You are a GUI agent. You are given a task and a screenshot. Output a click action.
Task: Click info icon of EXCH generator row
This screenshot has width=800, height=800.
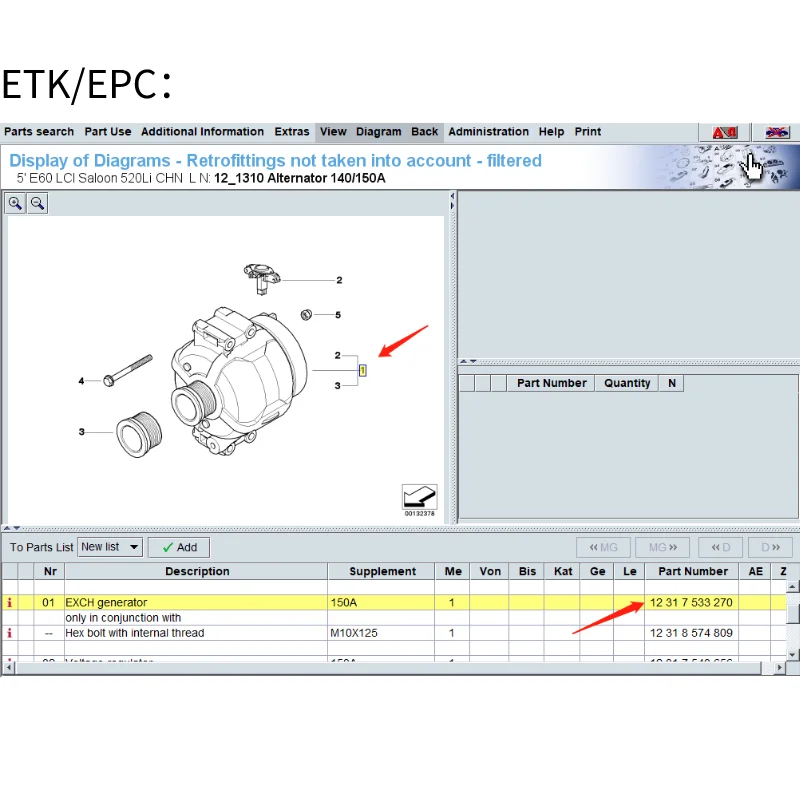(x=9, y=603)
